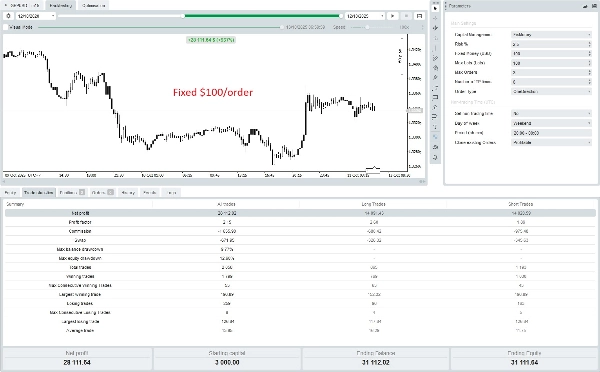600x372 pixels.
Task: Select the Trade statistics tab
Action: pos(39,193)
